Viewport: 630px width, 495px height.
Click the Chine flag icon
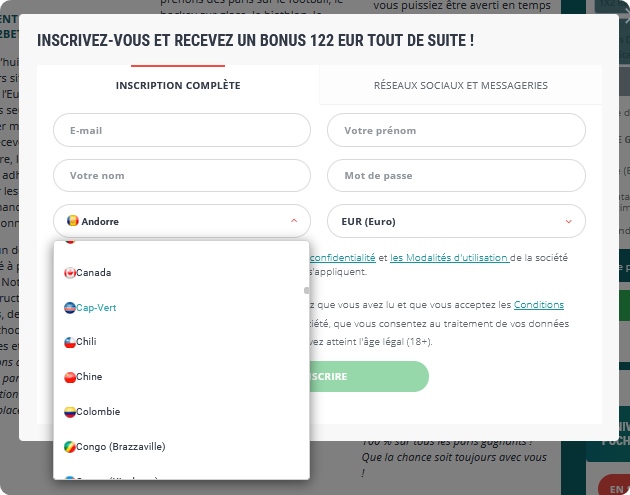click(x=70, y=377)
